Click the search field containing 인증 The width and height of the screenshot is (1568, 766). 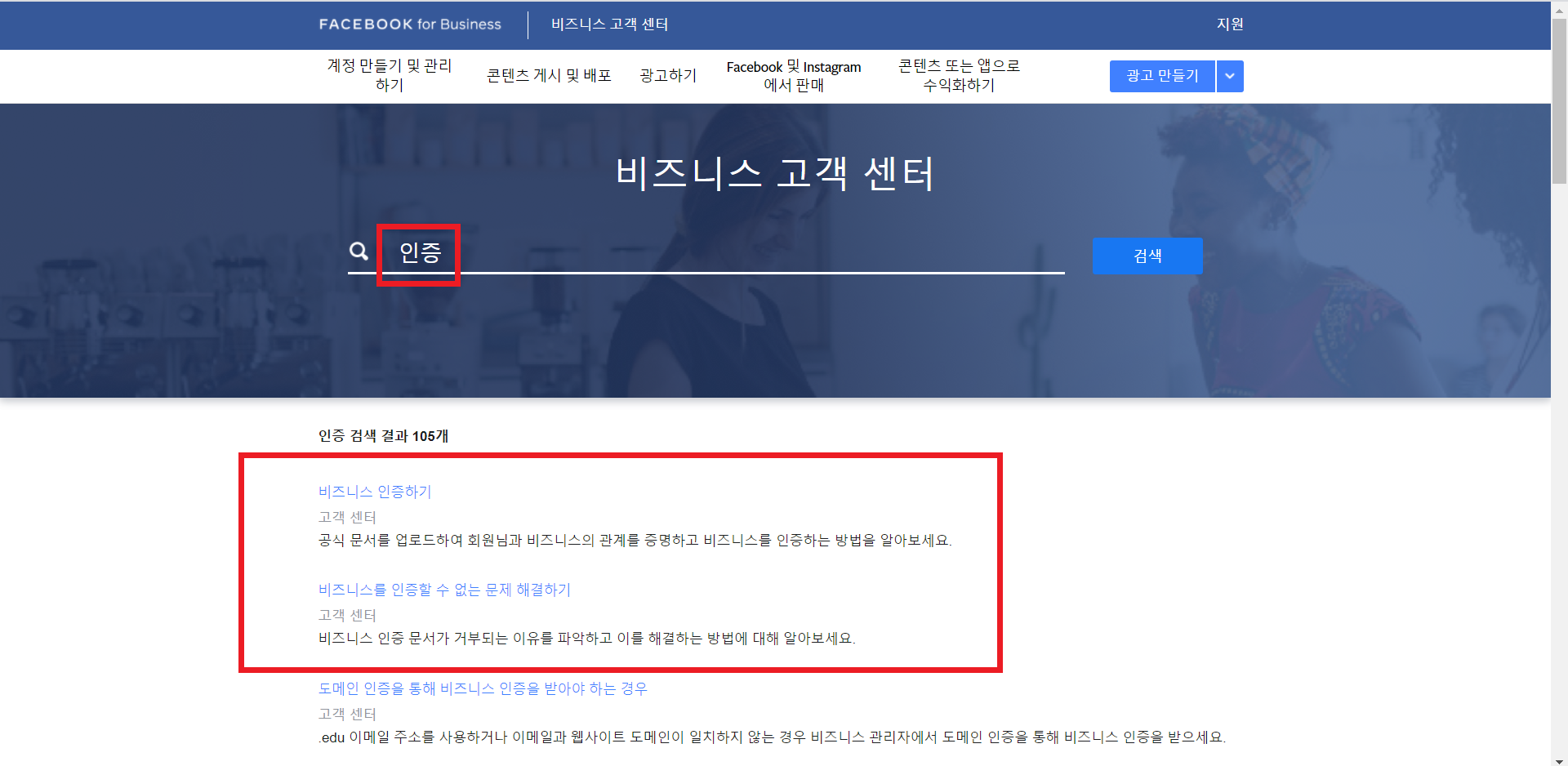pos(706,252)
